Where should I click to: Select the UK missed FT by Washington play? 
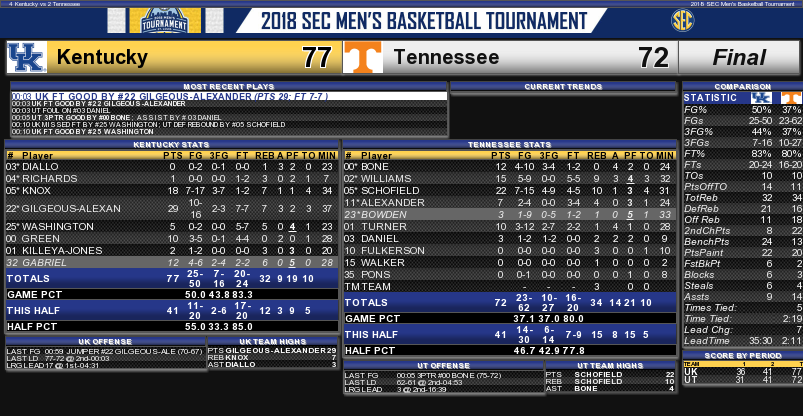[229, 124]
